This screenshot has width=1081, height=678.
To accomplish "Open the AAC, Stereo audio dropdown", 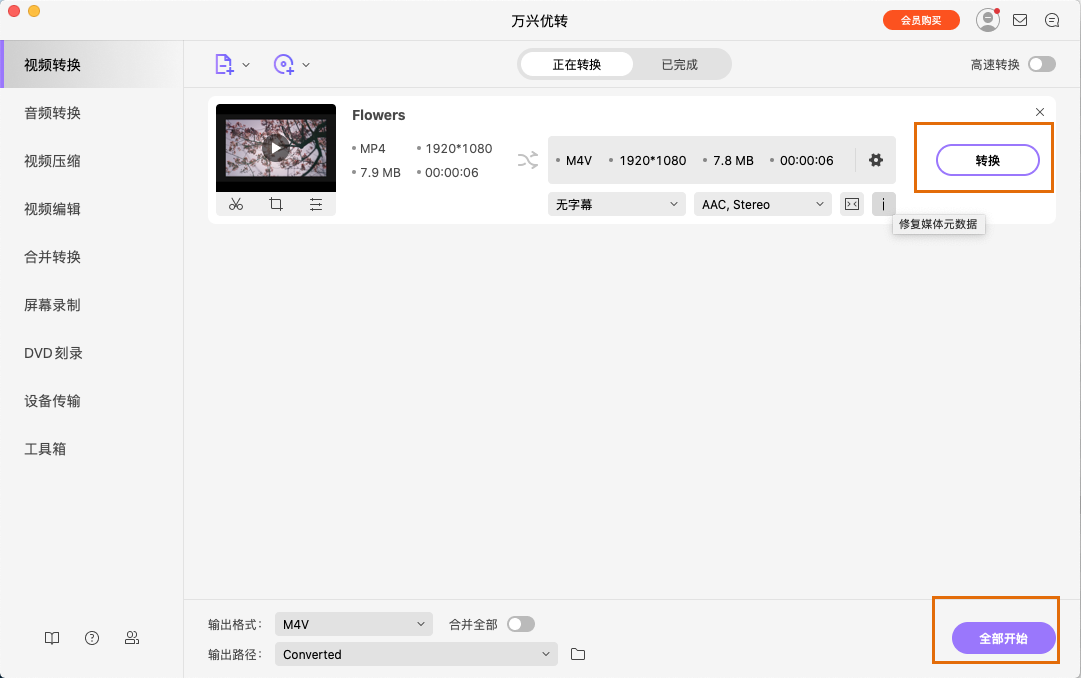I will point(762,204).
